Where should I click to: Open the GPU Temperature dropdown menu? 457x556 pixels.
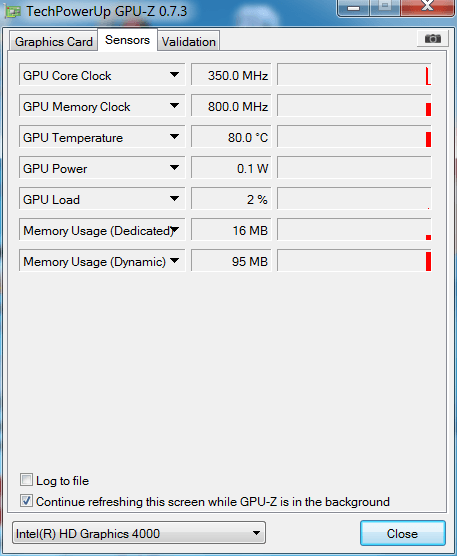[x=174, y=137]
